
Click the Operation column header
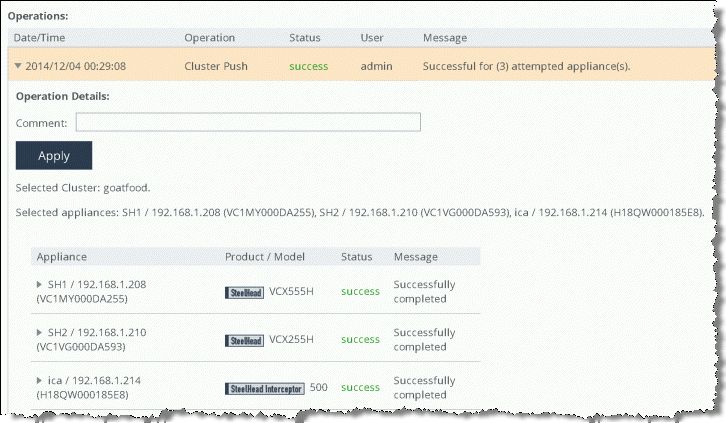pyautogui.click(x=209, y=38)
